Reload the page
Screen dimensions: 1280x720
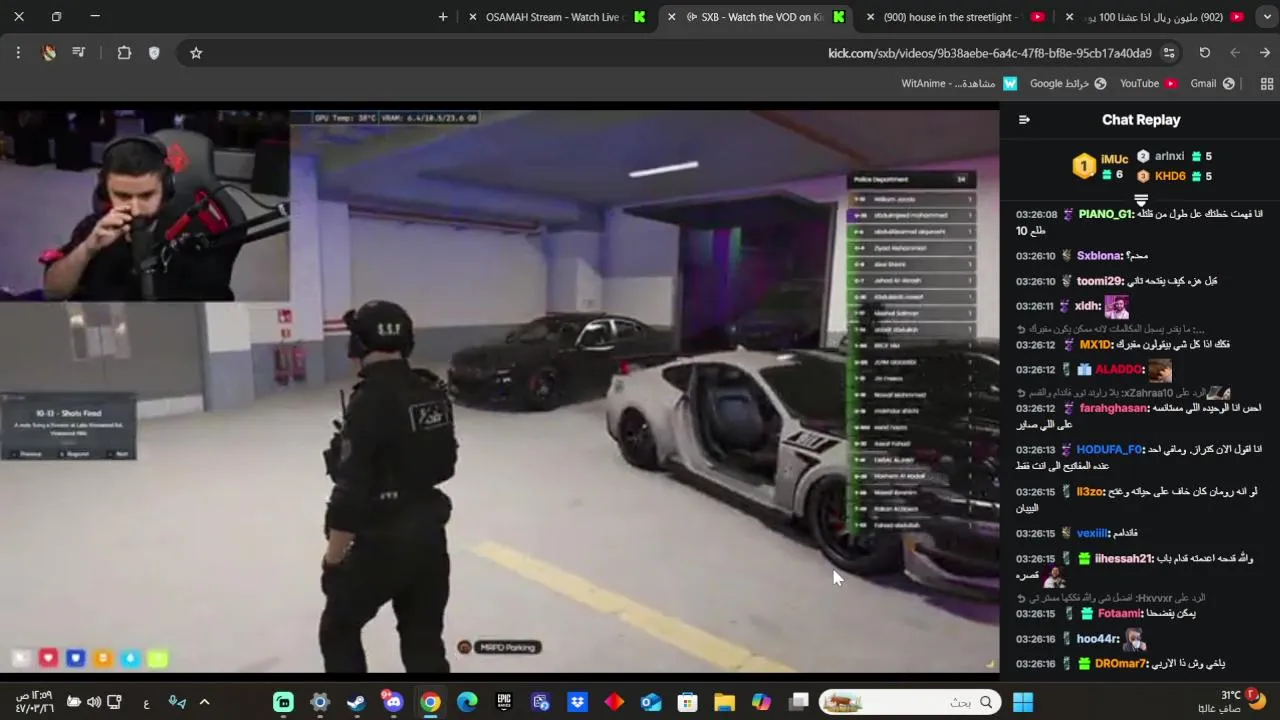click(x=1205, y=53)
